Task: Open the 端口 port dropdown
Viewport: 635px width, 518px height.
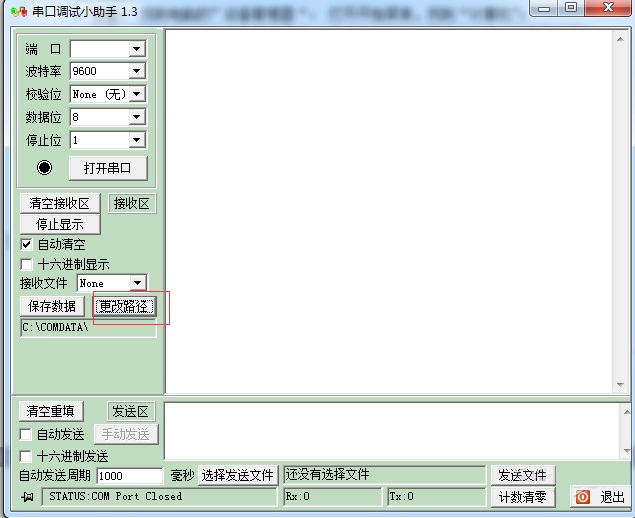Action: click(137, 49)
